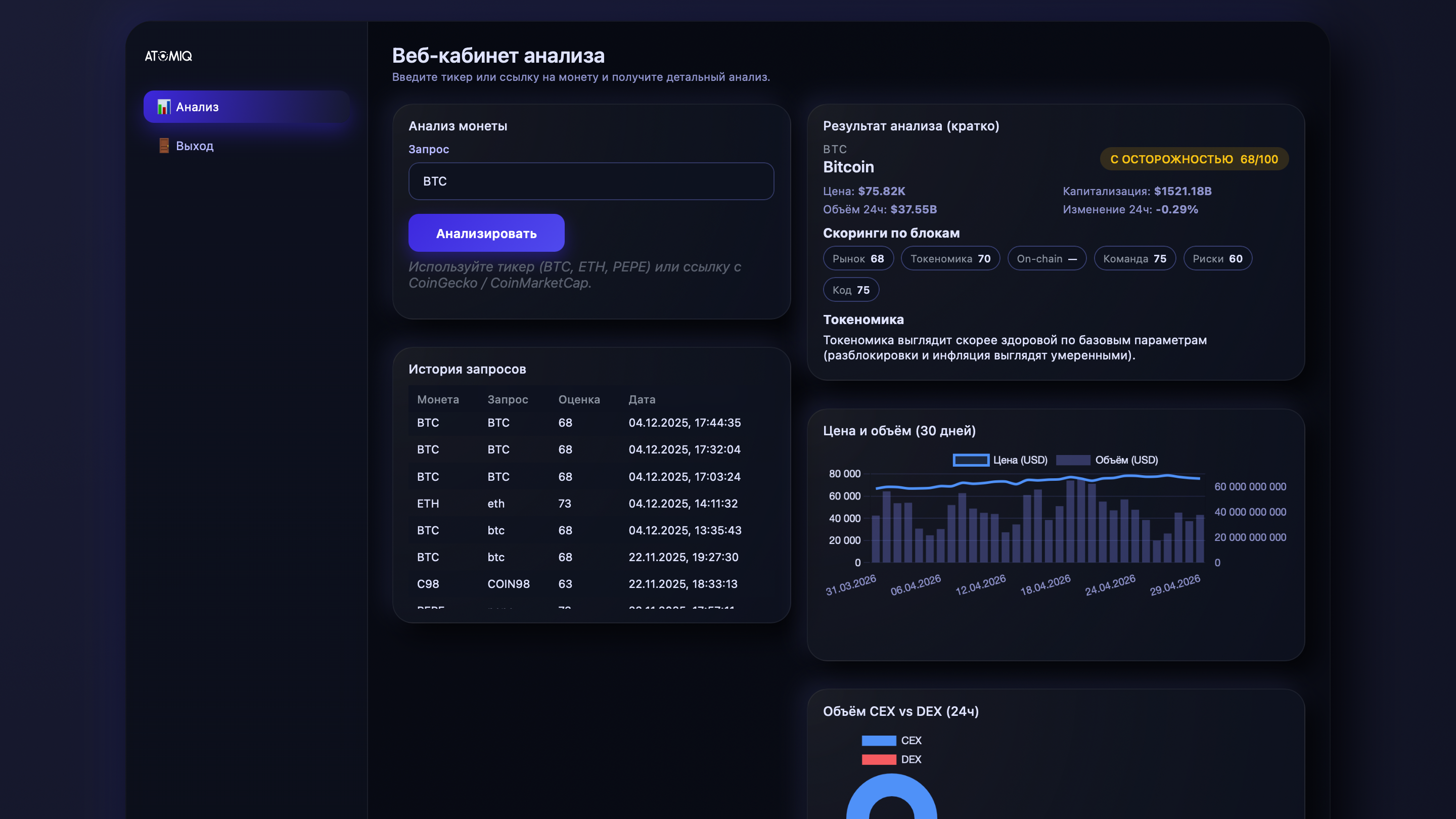Image resolution: width=1456 pixels, height=819 pixels.
Task: Click the Монета column header
Action: [437, 399]
